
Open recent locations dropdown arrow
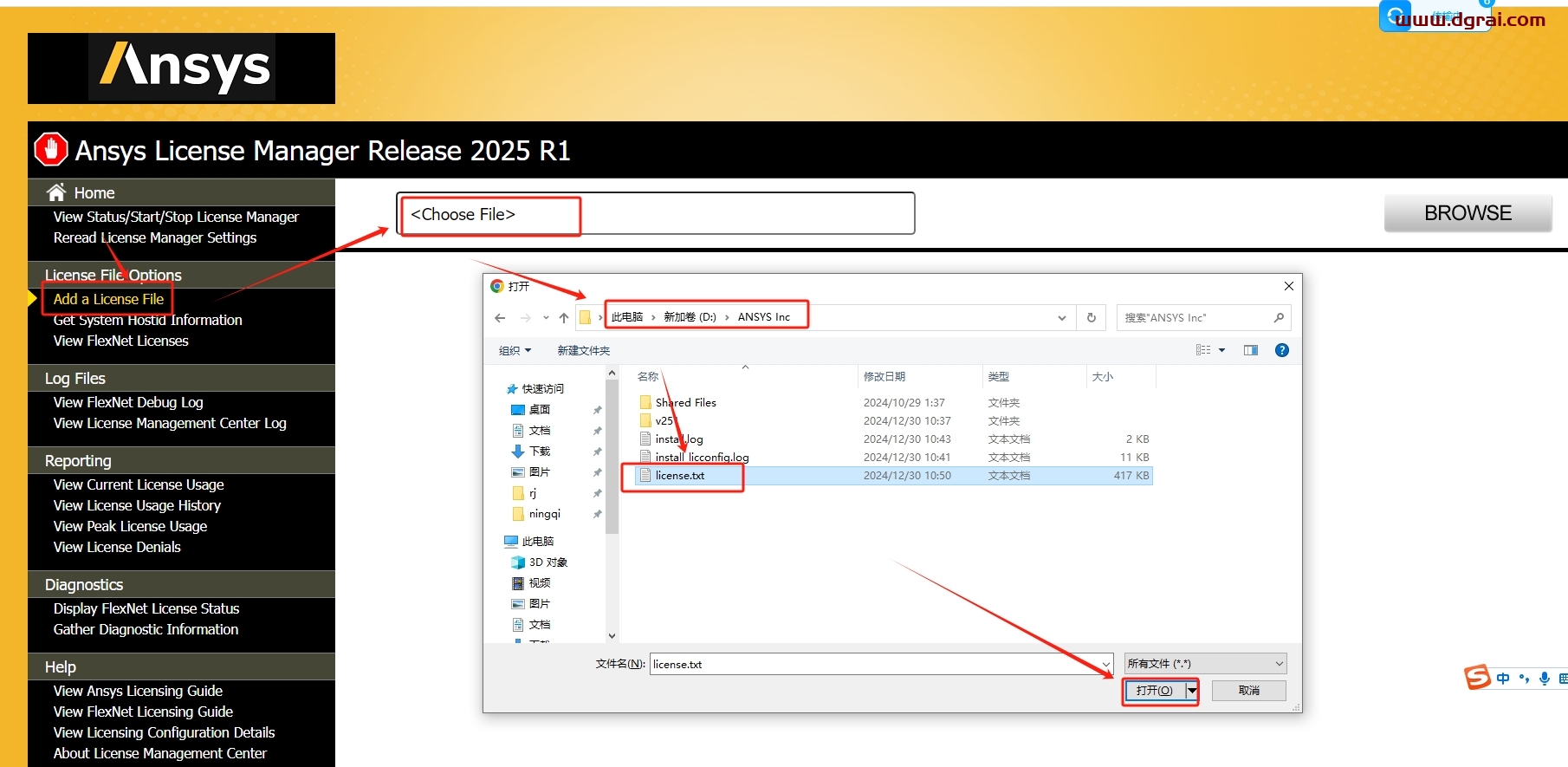point(546,318)
